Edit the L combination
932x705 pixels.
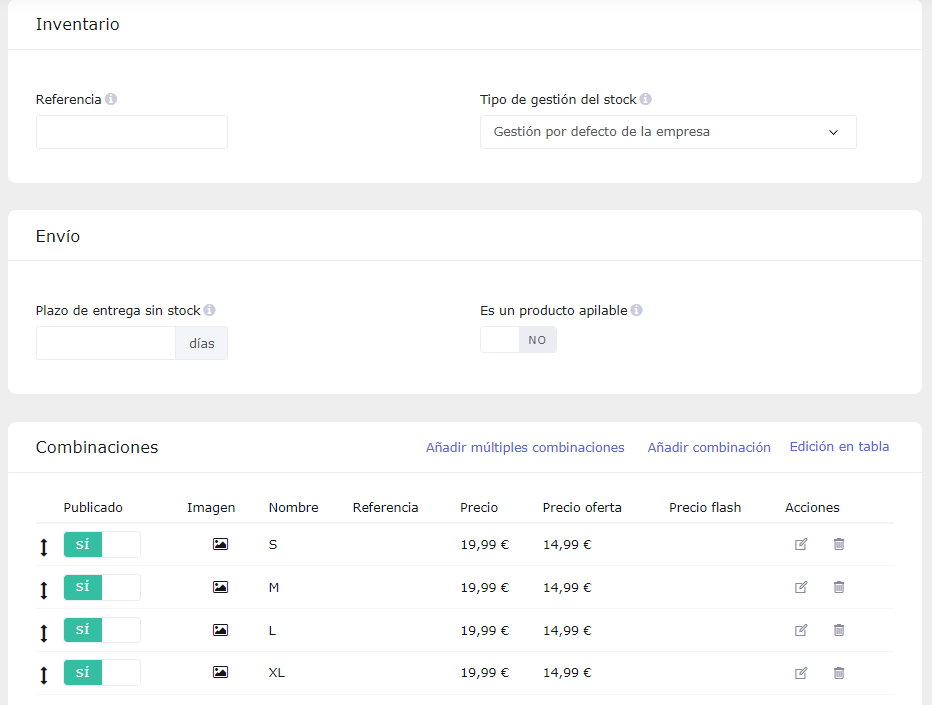pyautogui.click(x=801, y=630)
